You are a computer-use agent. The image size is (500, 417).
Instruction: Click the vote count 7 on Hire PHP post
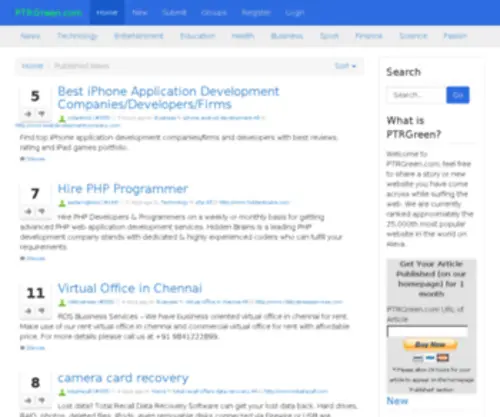click(35, 194)
